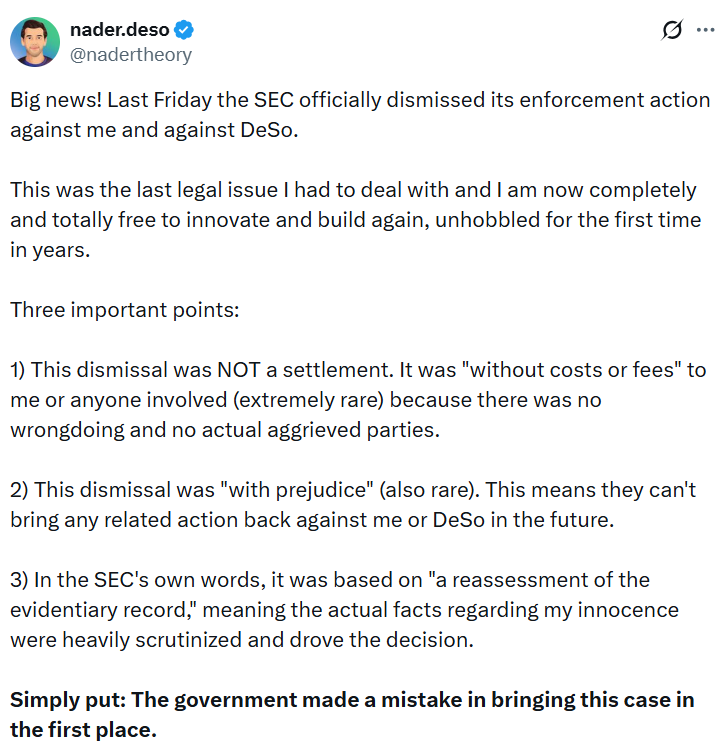Viewport: 726px width, 751px height.
Task: Click the "(also rare)" parenthetical
Action: coord(434,491)
